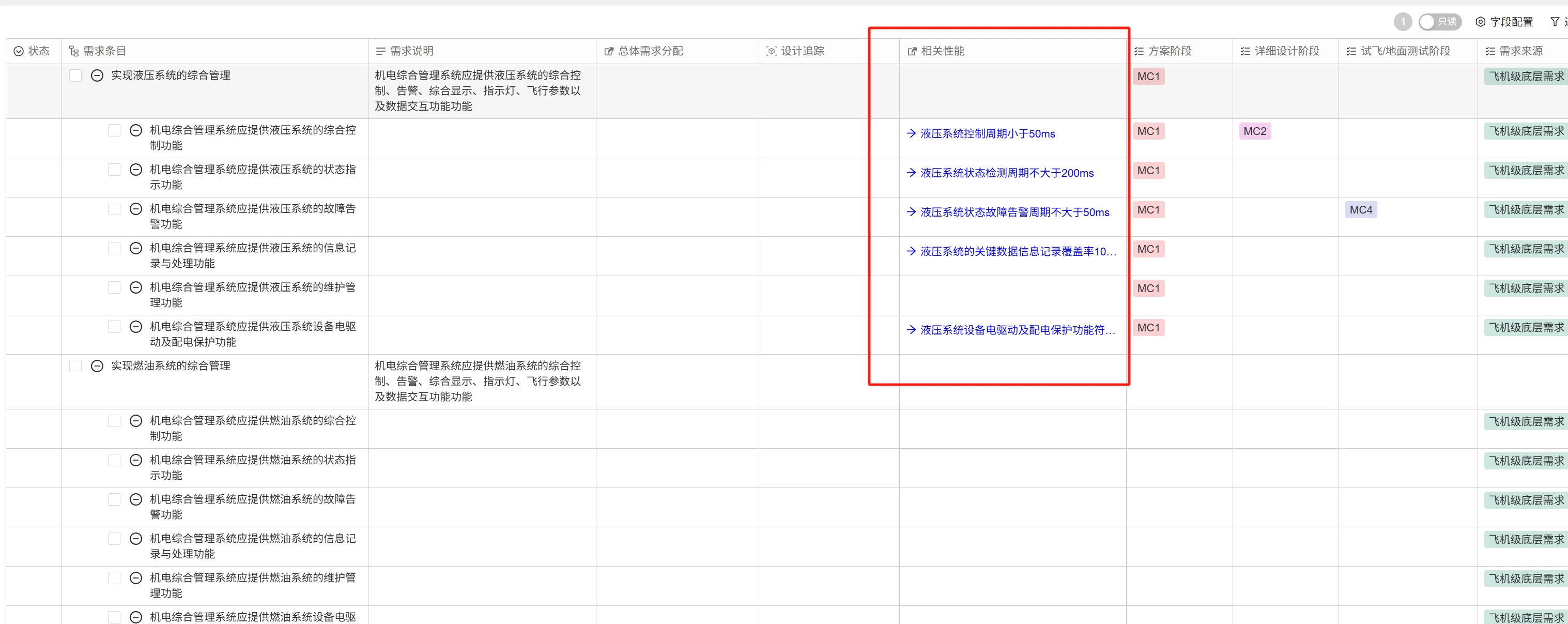Collapse the 燃油系统的综合控制功能 node
The image size is (1568, 624).
(x=136, y=421)
